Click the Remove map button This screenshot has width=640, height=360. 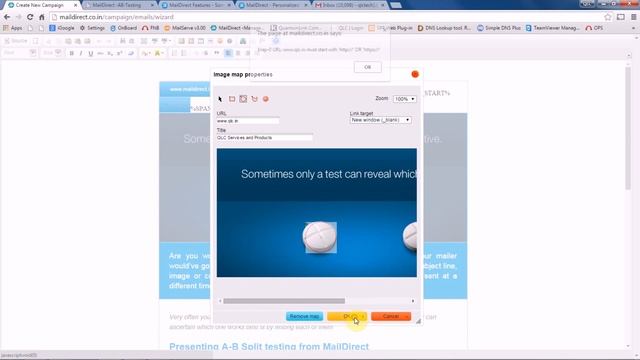(x=304, y=316)
